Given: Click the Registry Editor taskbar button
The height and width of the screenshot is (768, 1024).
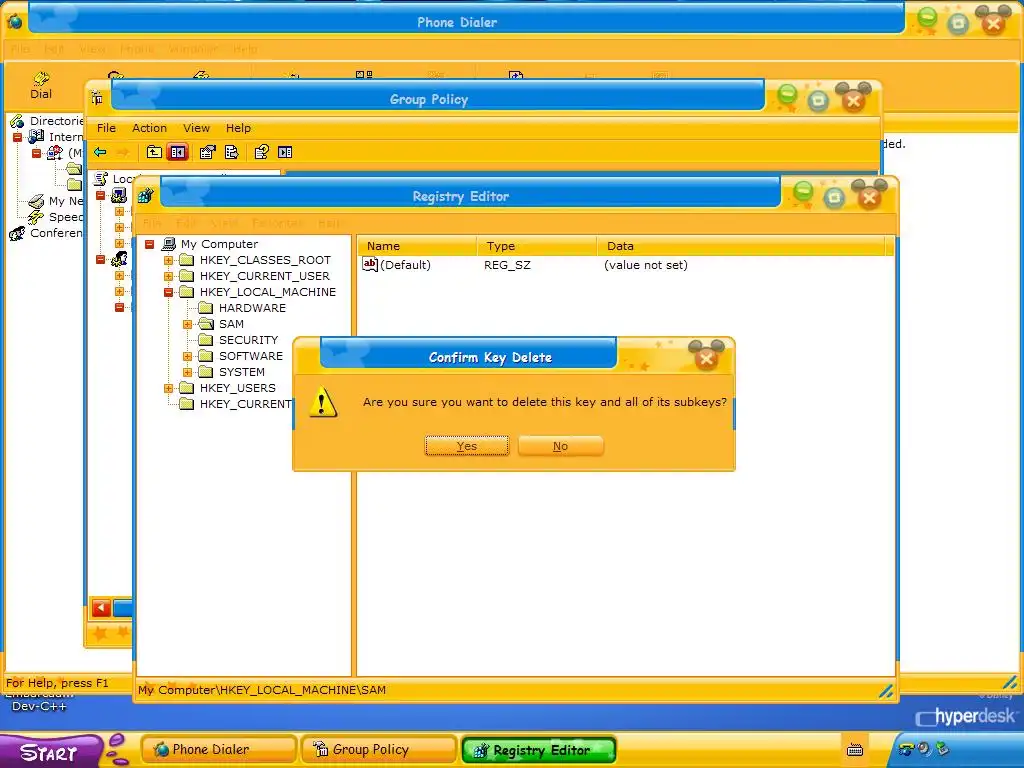Looking at the screenshot, I should click(x=539, y=750).
